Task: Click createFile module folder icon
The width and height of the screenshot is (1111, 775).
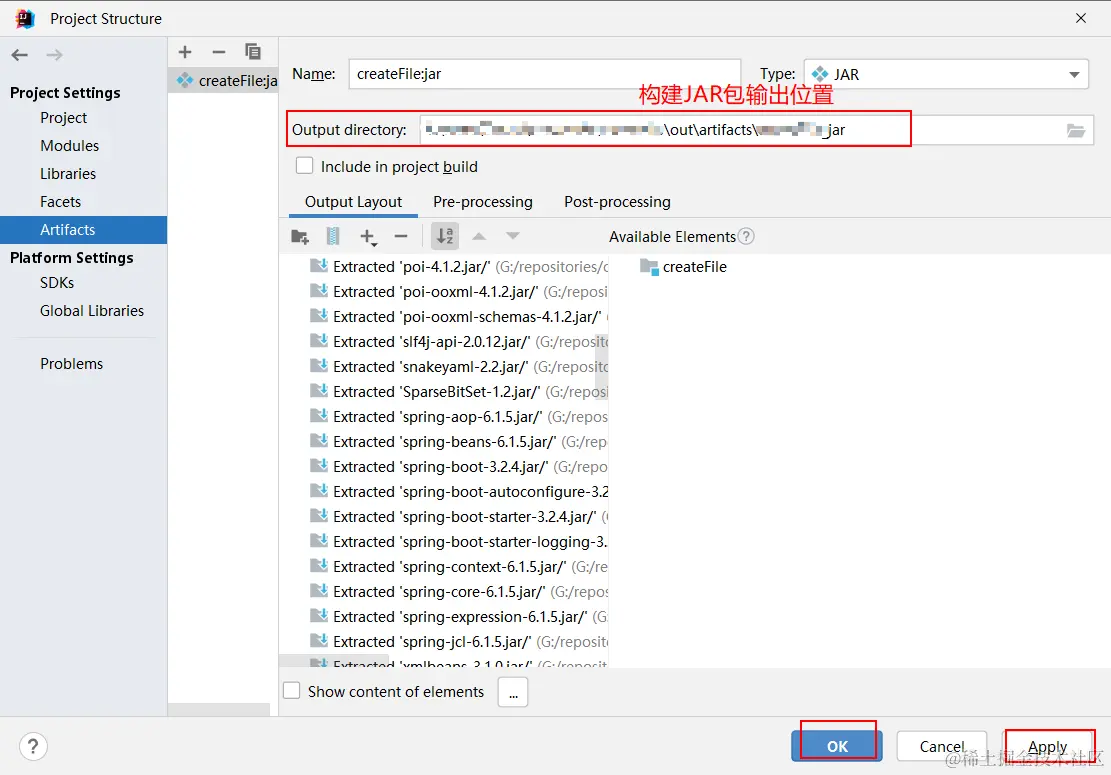Action: [x=649, y=267]
